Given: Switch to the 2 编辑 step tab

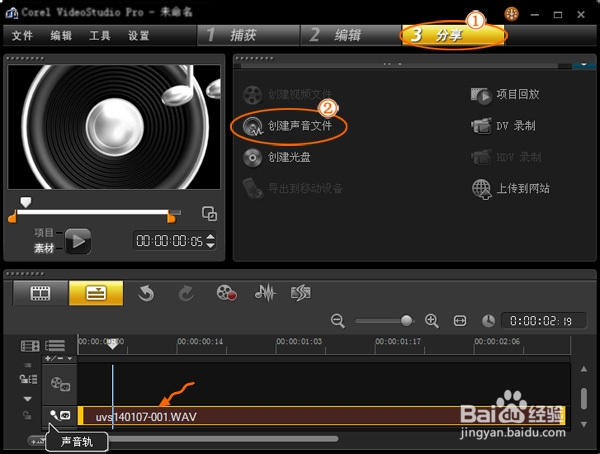Looking at the screenshot, I should [351, 35].
